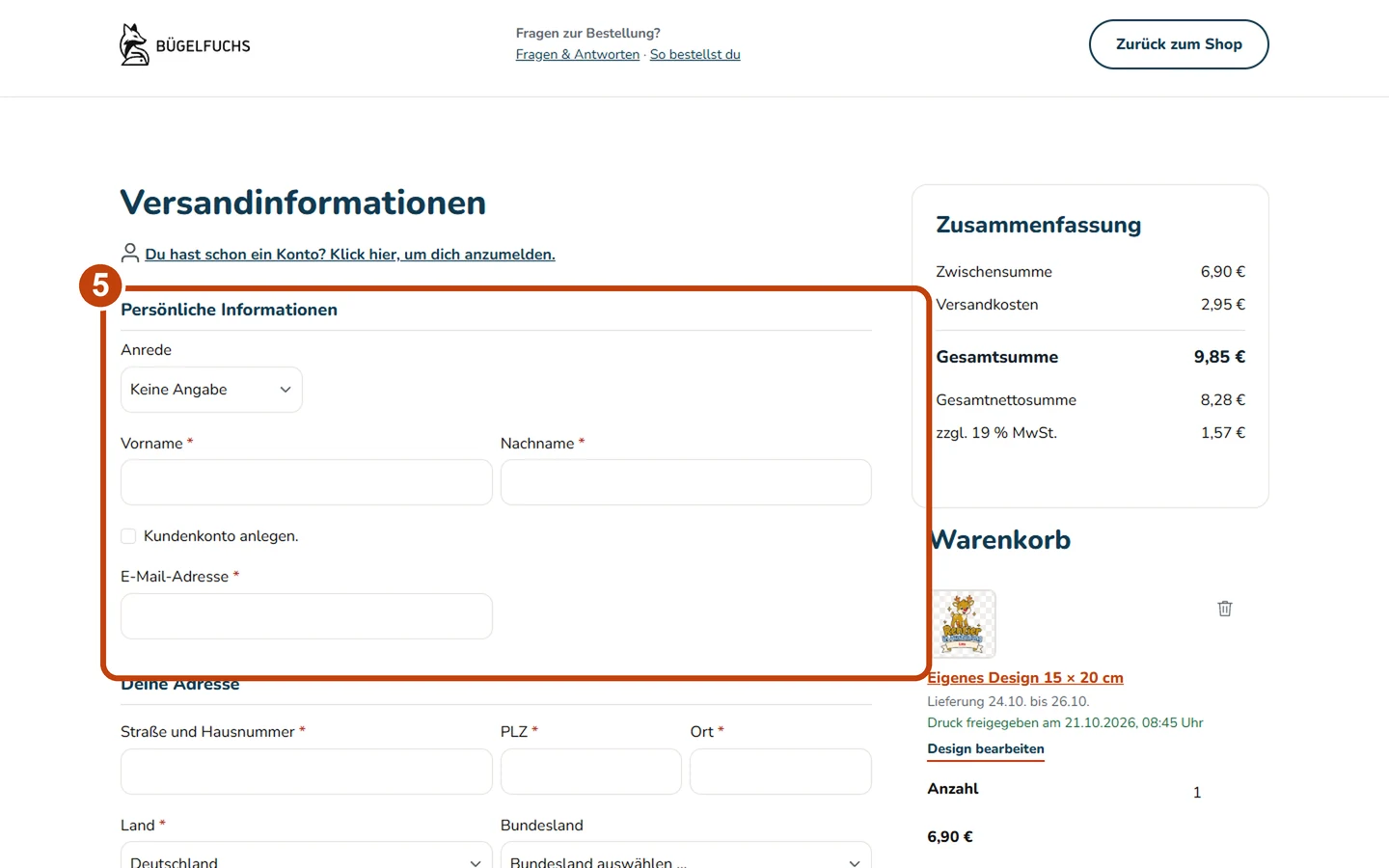Click the cart product thumbnail image
This screenshot has height=868, width=1389.
point(964,624)
